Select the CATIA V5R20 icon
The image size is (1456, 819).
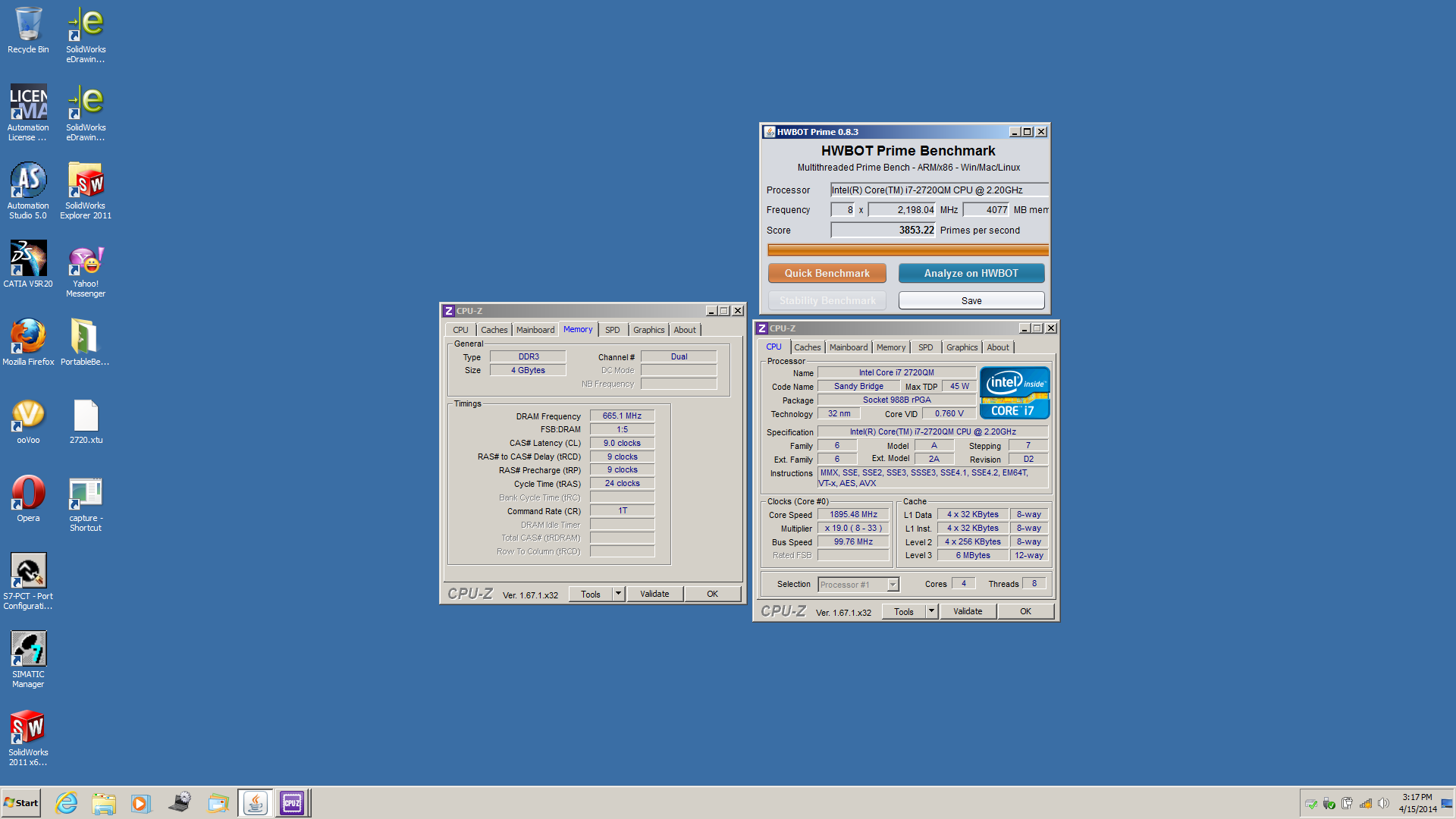coord(28,263)
